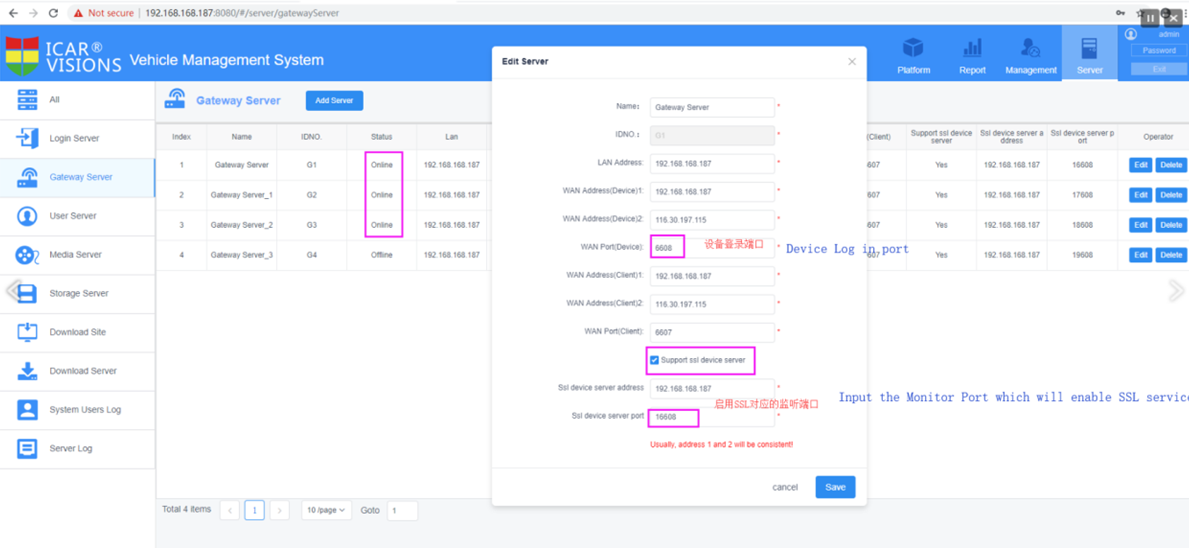
Task: Open the 10 /page dropdown
Action: (326, 510)
